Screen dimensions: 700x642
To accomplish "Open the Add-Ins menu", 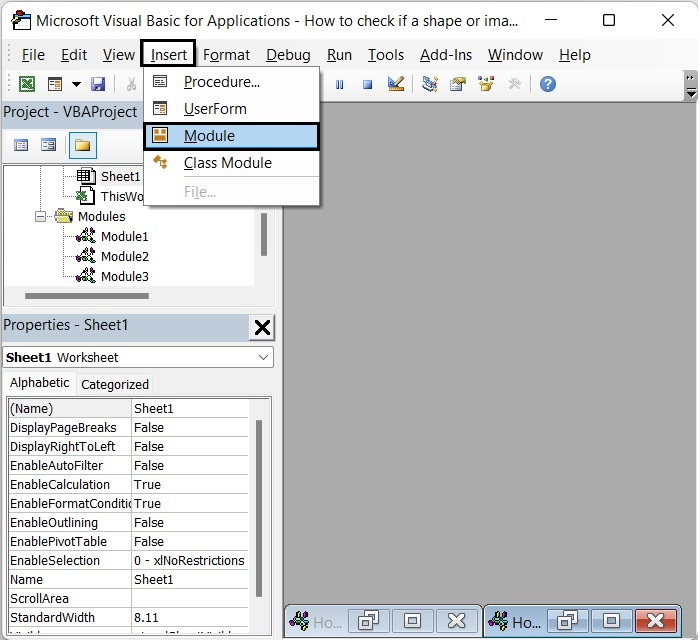I will point(446,54).
